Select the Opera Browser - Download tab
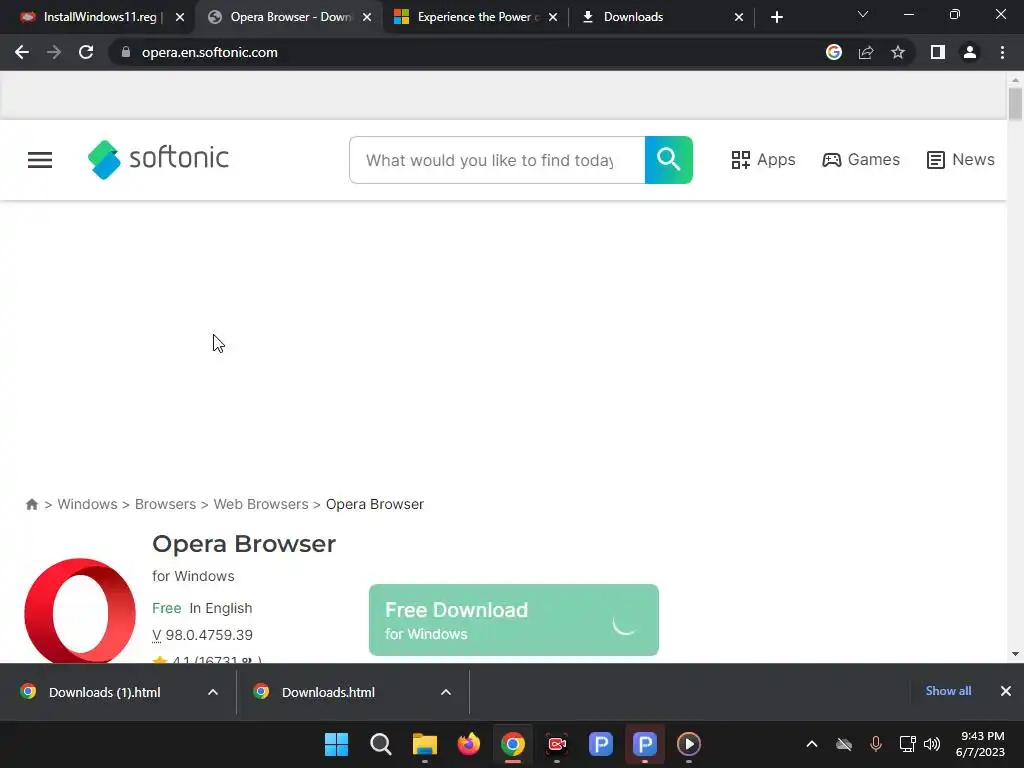1024x768 pixels. [291, 17]
